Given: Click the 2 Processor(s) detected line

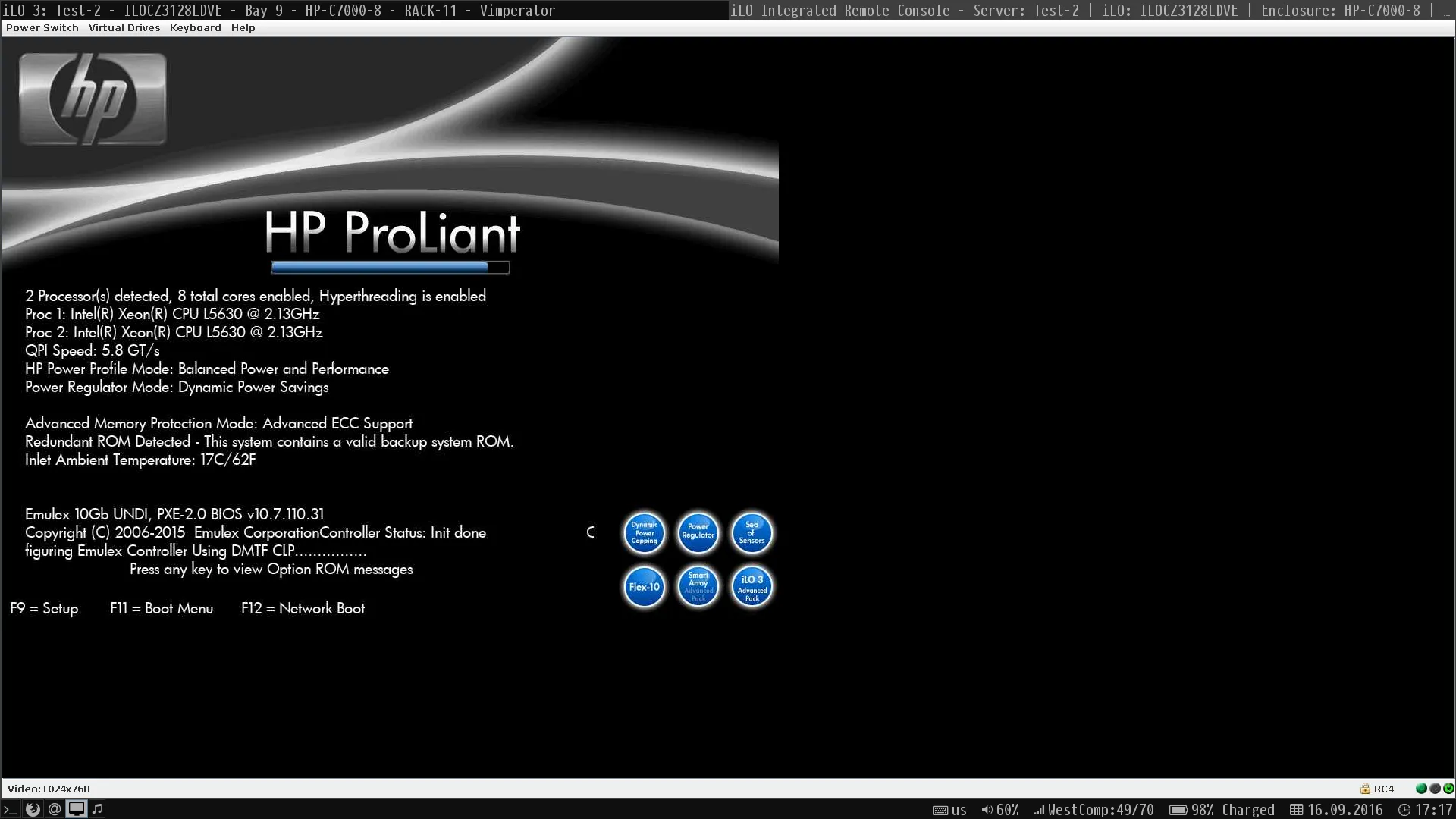Looking at the screenshot, I should click(256, 296).
